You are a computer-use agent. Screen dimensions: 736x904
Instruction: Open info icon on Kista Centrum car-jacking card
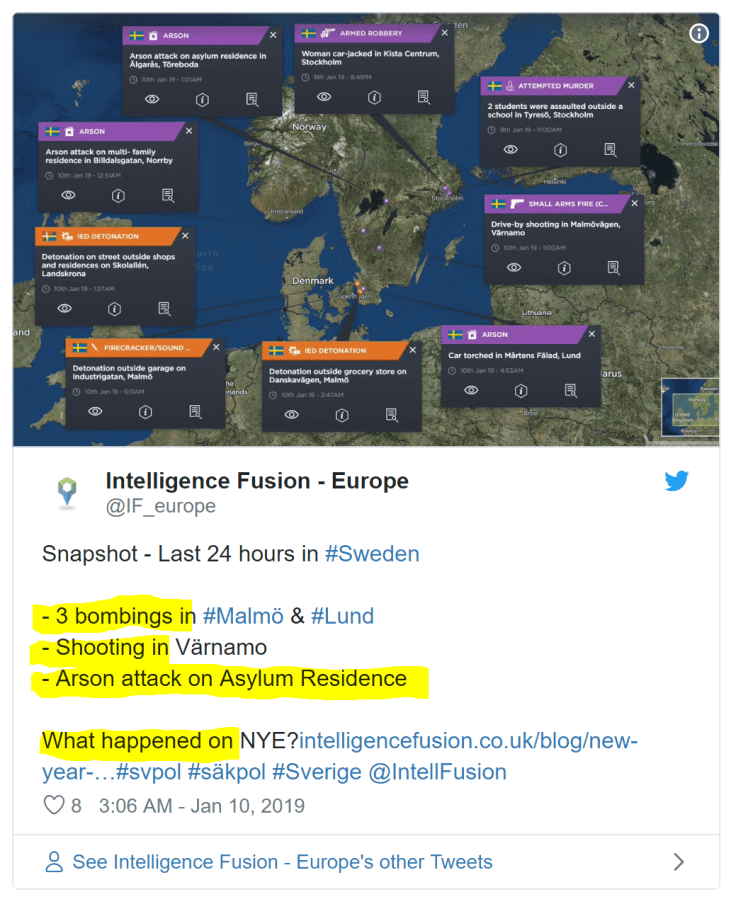(374, 97)
